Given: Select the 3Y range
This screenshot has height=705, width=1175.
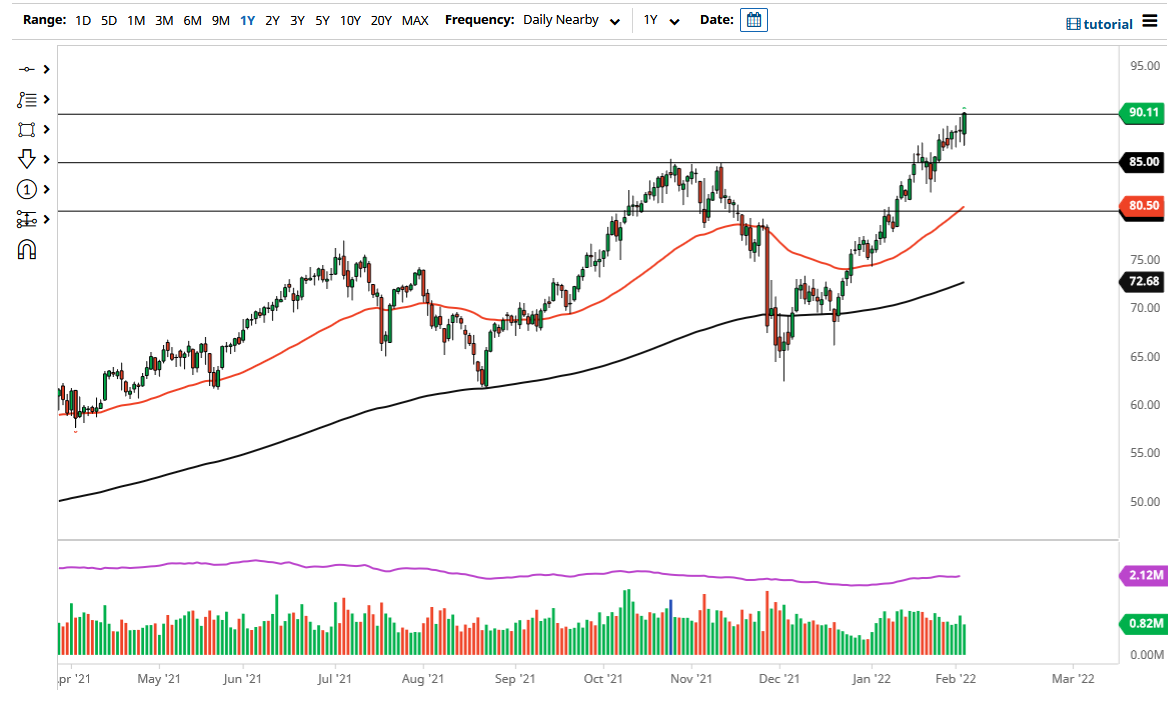Looking at the screenshot, I should tap(297, 21).
